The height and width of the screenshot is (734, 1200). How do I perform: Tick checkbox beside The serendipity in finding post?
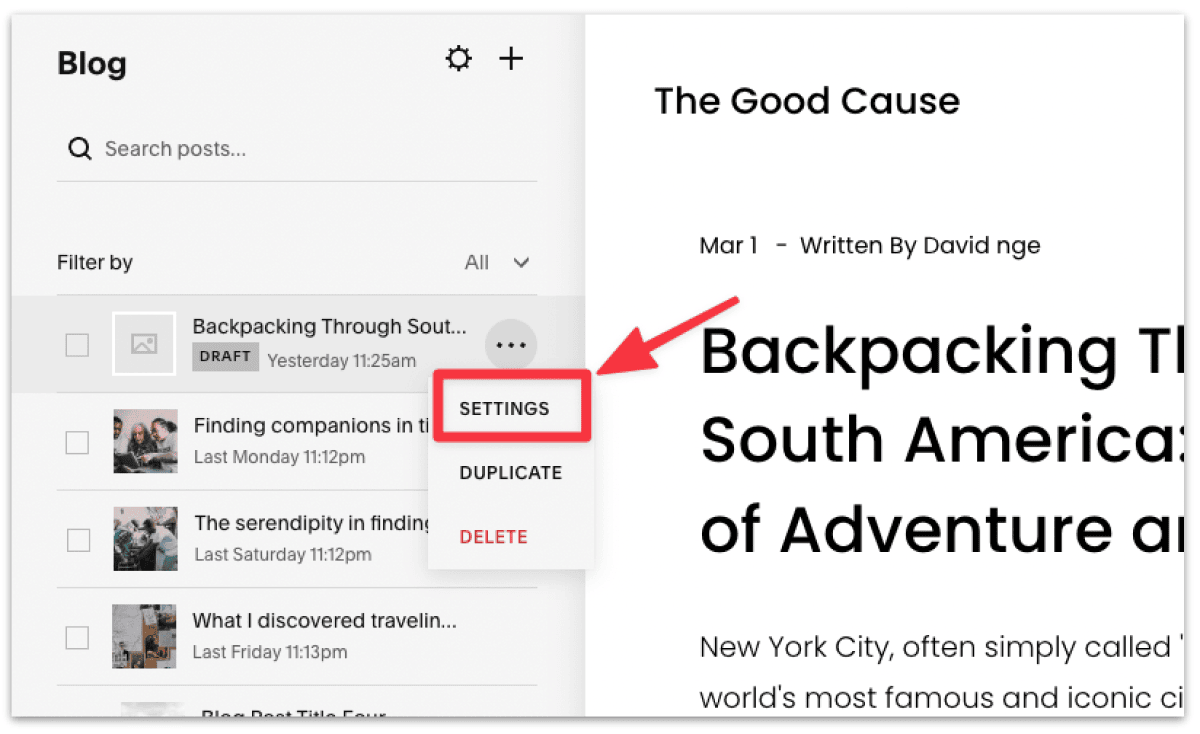77,539
